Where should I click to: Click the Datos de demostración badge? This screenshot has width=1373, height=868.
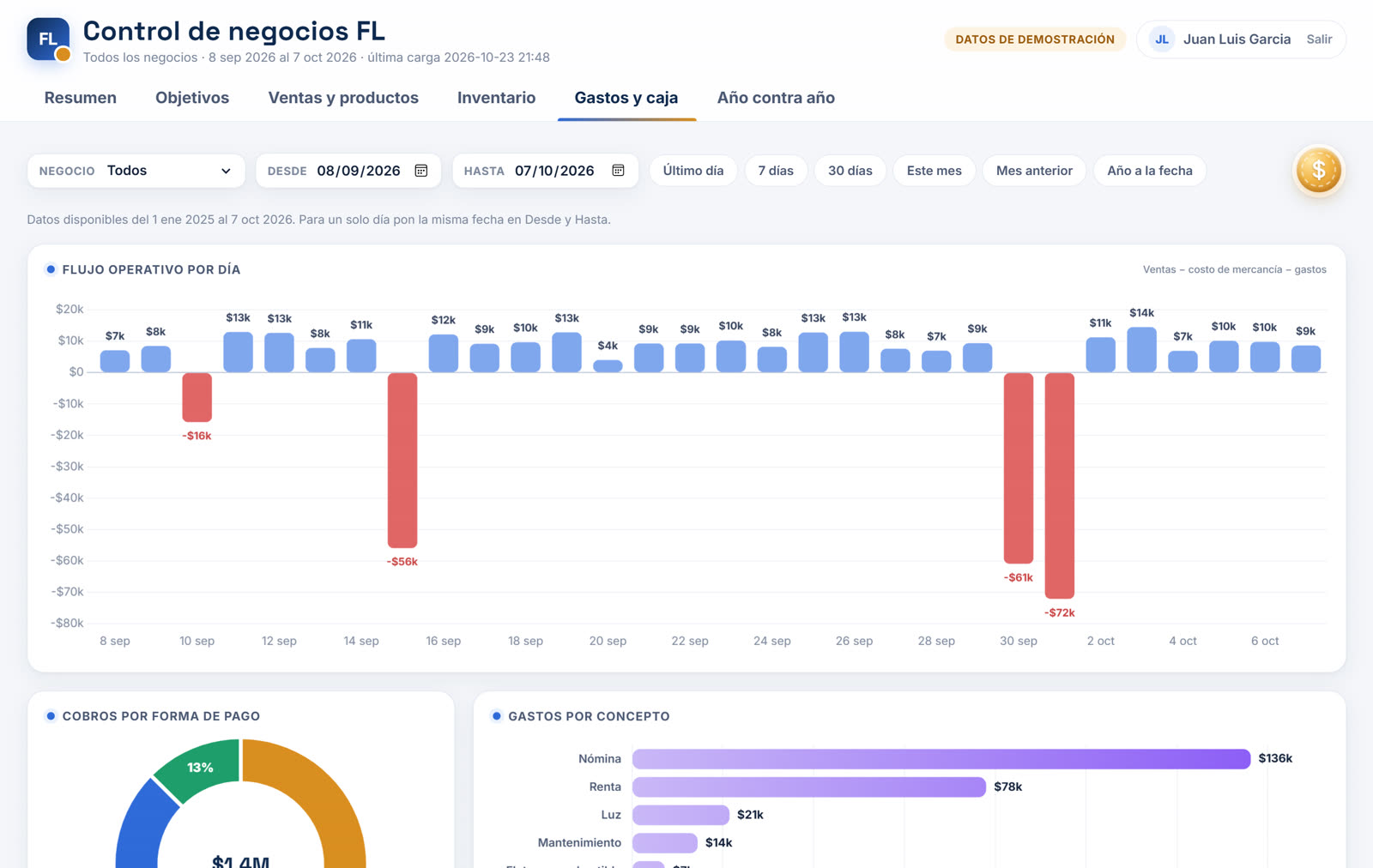1035,39
